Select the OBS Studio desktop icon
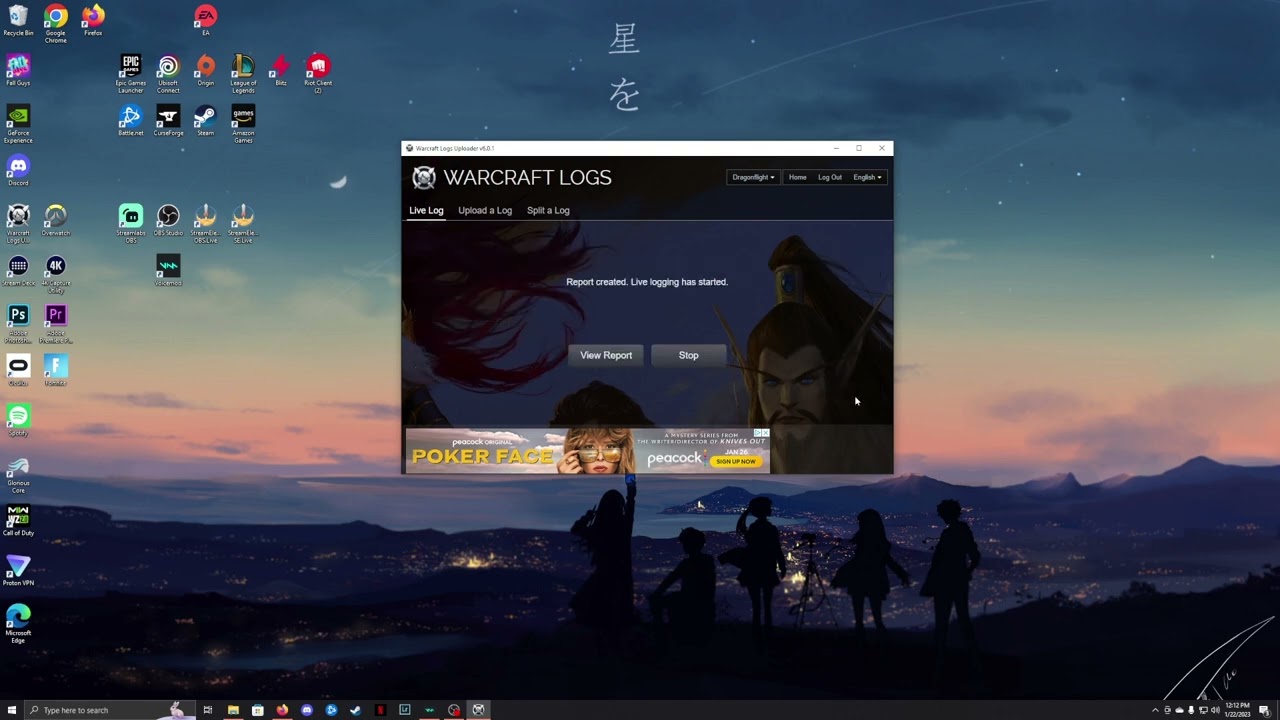Image resolution: width=1280 pixels, height=720 pixels. click(168, 218)
